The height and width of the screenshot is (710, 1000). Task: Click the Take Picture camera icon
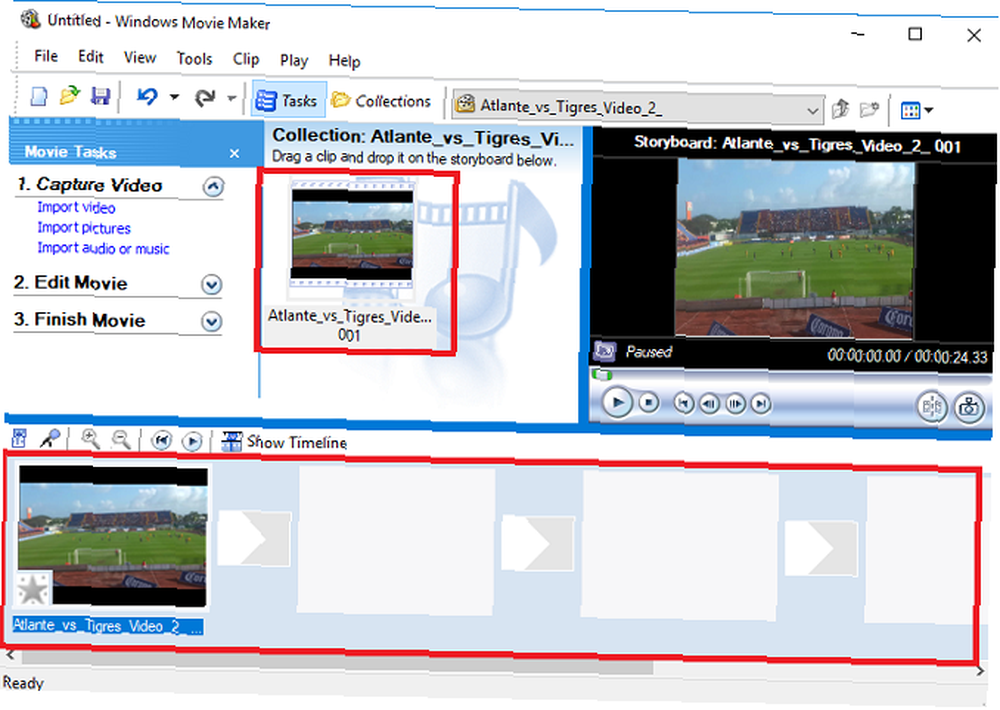[x=969, y=407]
